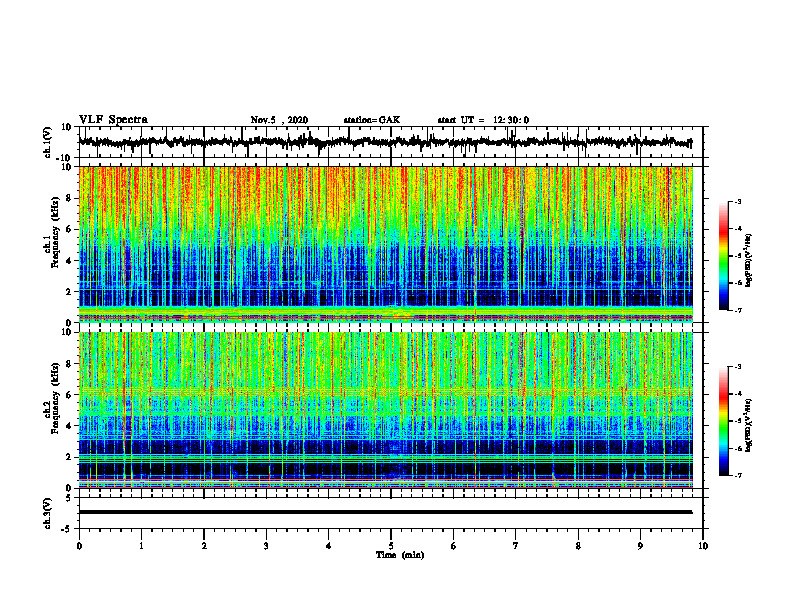Click the "2" minute tick on time axis
This screenshot has width=792, height=612.
pyautogui.click(x=204, y=546)
